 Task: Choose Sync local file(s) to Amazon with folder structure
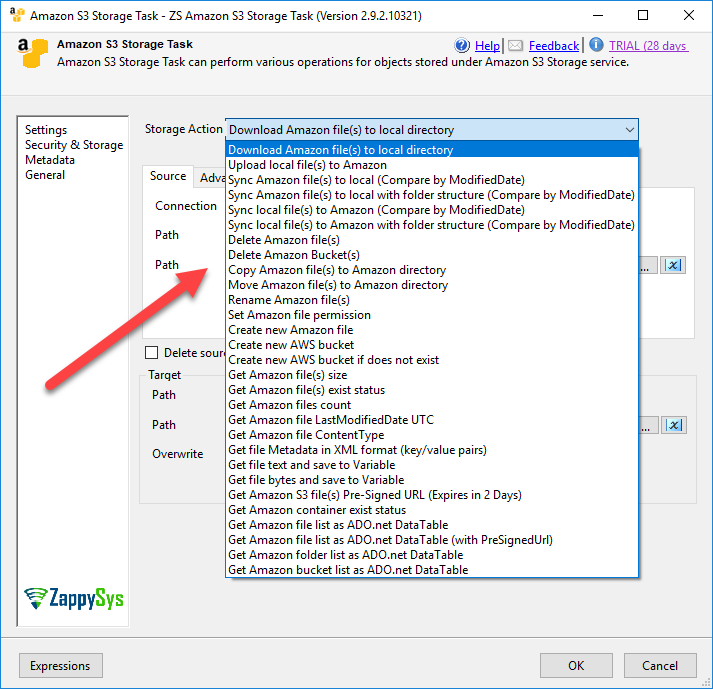tap(432, 225)
